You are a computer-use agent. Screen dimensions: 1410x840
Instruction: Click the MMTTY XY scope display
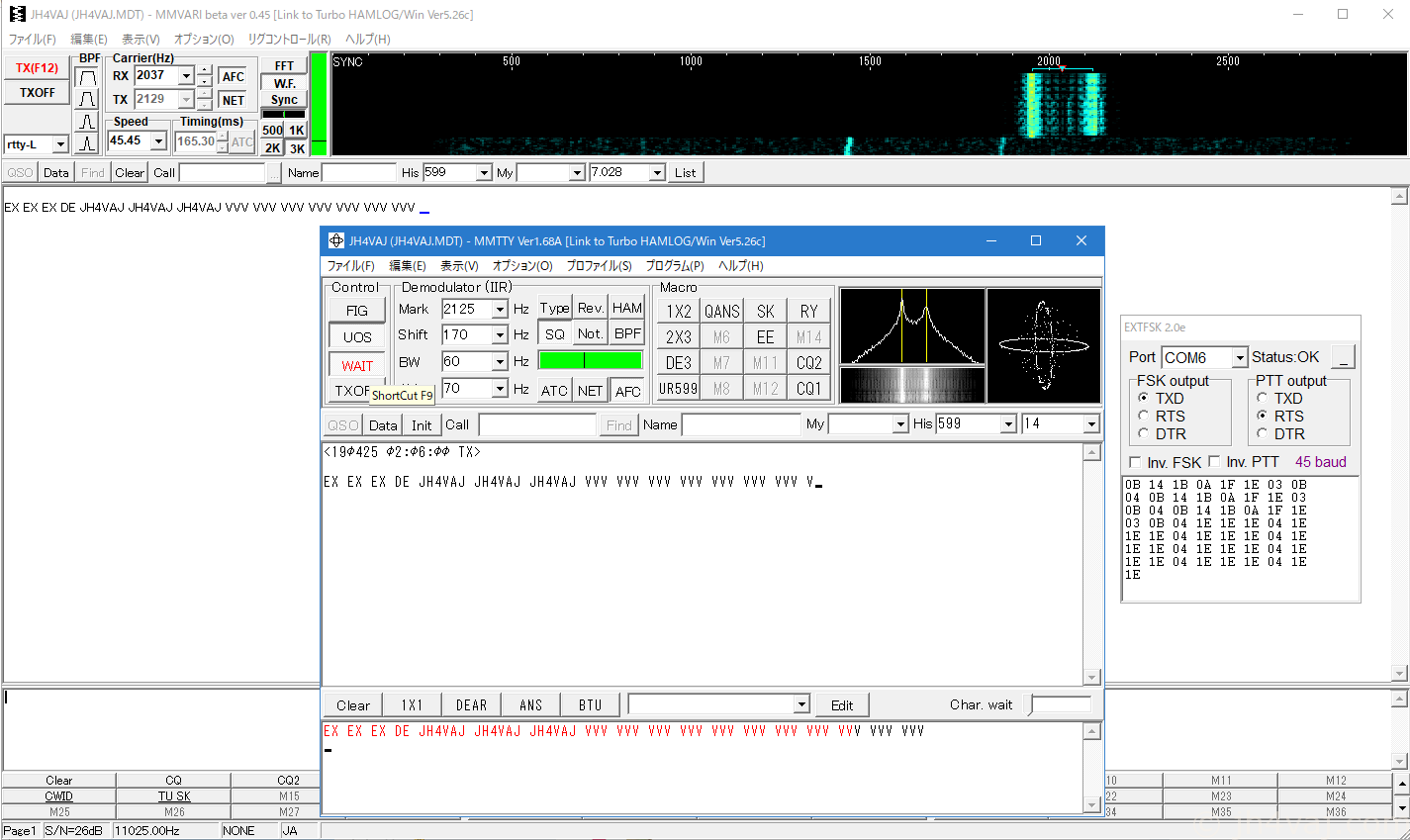(1044, 345)
